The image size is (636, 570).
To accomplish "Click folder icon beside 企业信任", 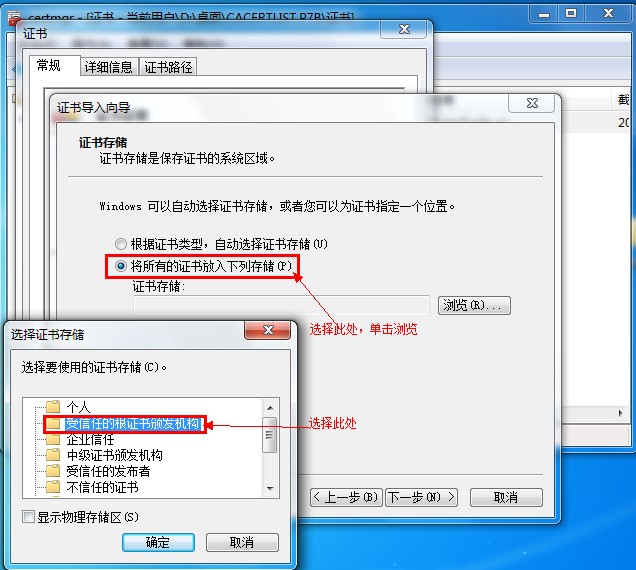I will pyautogui.click(x=53, y=439).
